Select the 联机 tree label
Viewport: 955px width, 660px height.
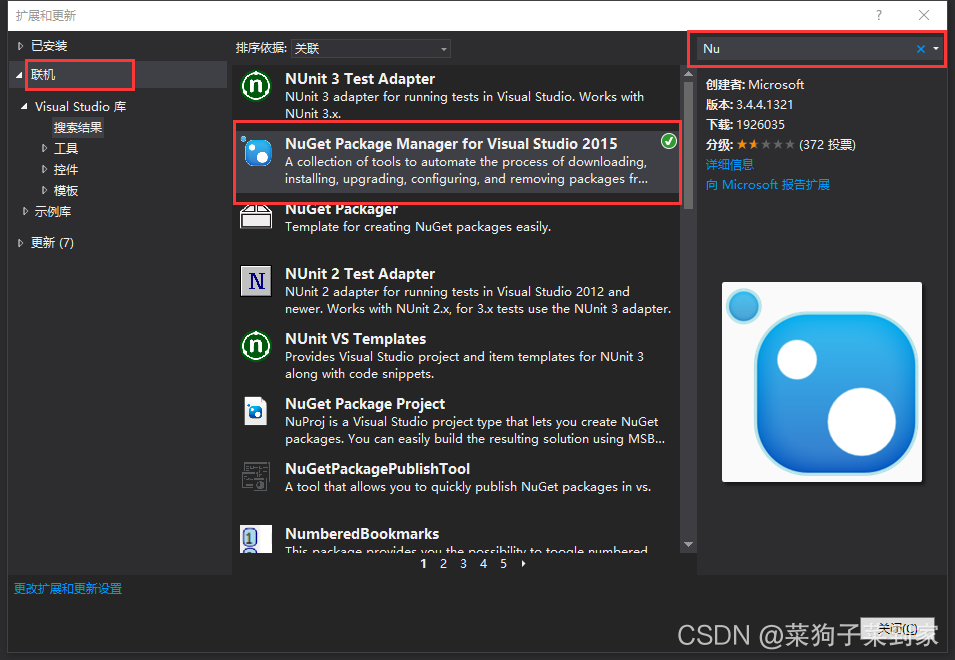pos(43,74)
